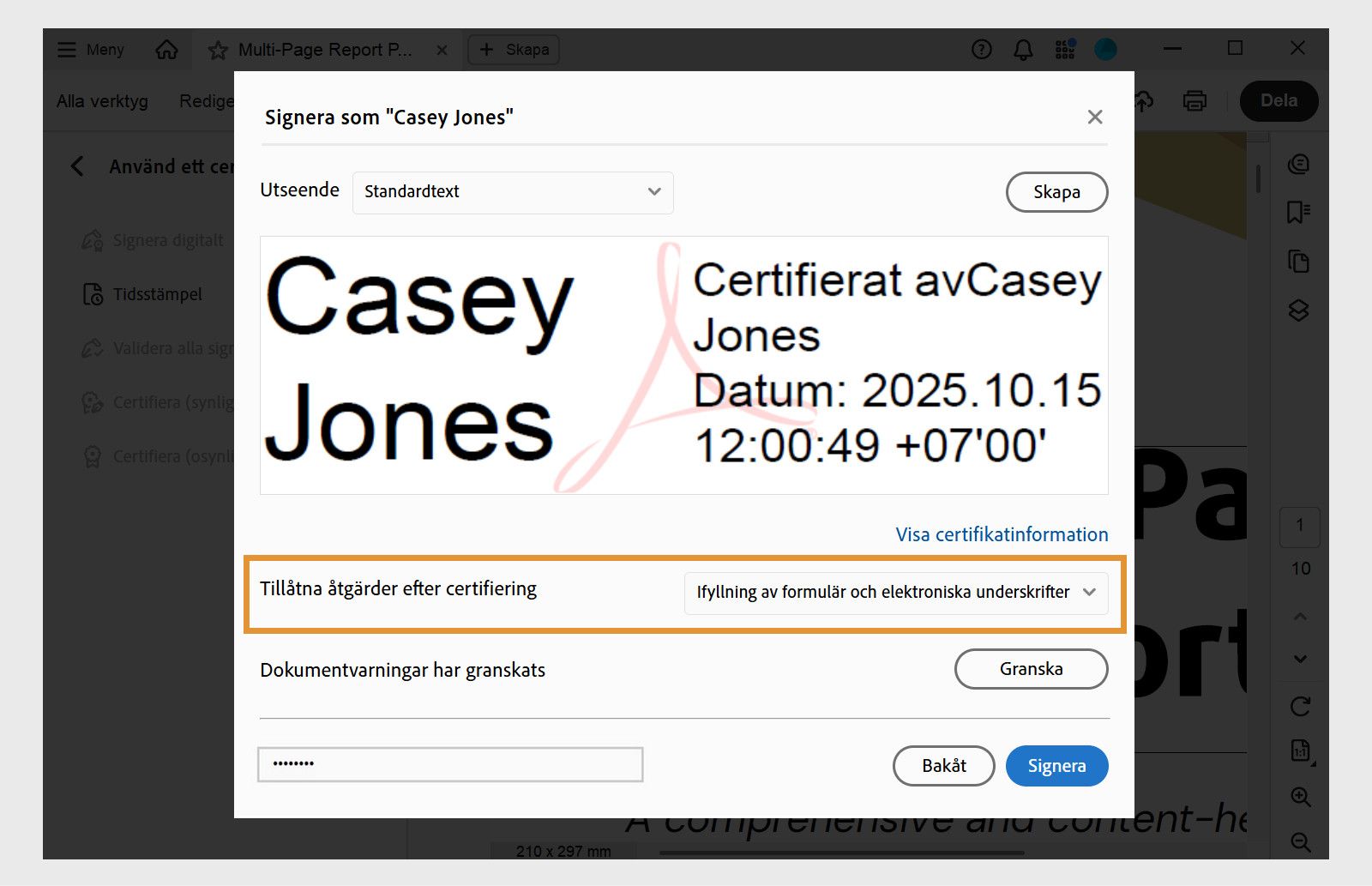Open the Bookmarks panel
Image resolution: width=1372 pixels, height=886 pixels.
tap(1298, 211)
